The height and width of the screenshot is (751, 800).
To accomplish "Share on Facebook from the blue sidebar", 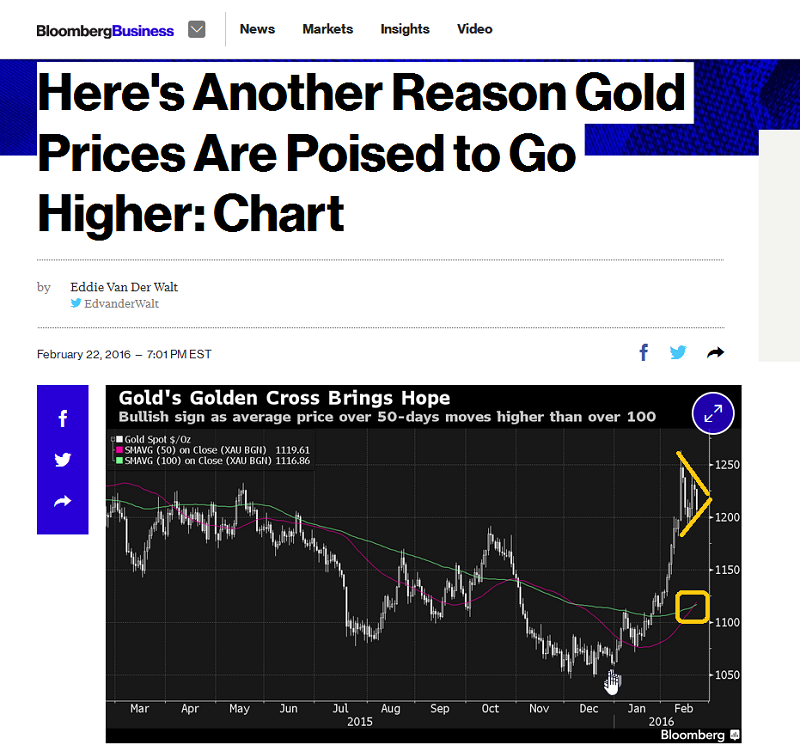I will (x=63, y=418).
